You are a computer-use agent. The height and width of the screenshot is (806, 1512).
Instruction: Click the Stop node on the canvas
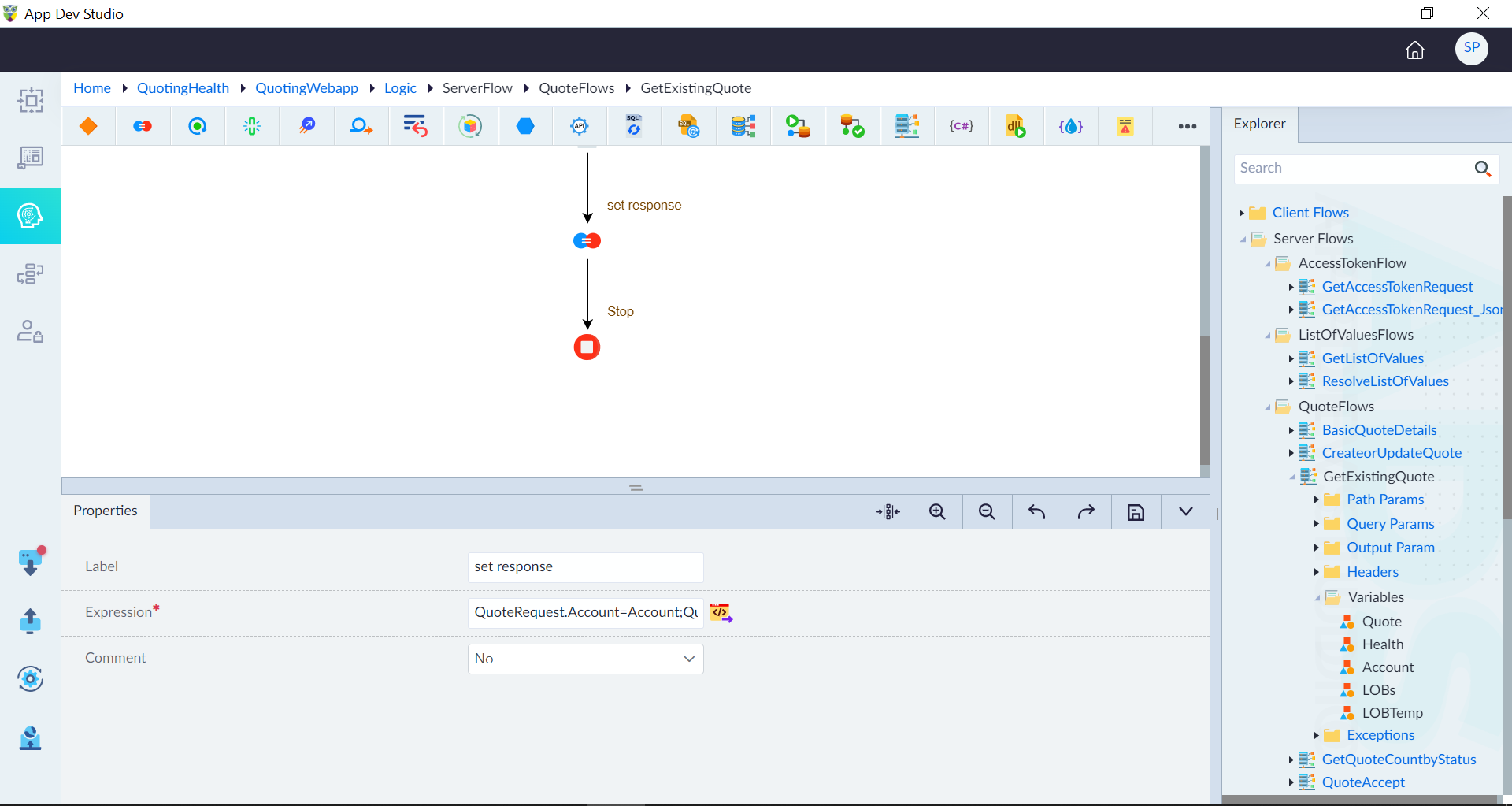[587, 347]
